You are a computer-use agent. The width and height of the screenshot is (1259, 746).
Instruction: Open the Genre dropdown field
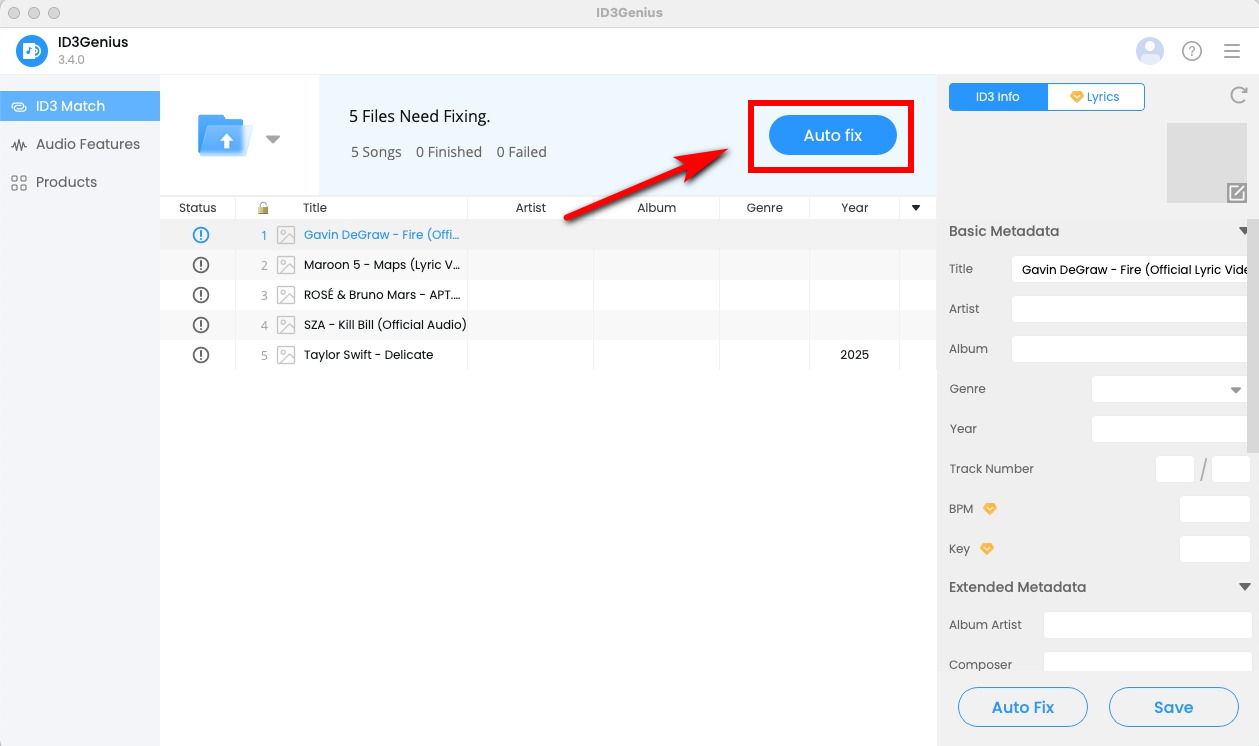pyautogui.click(x=1168, y=389)
